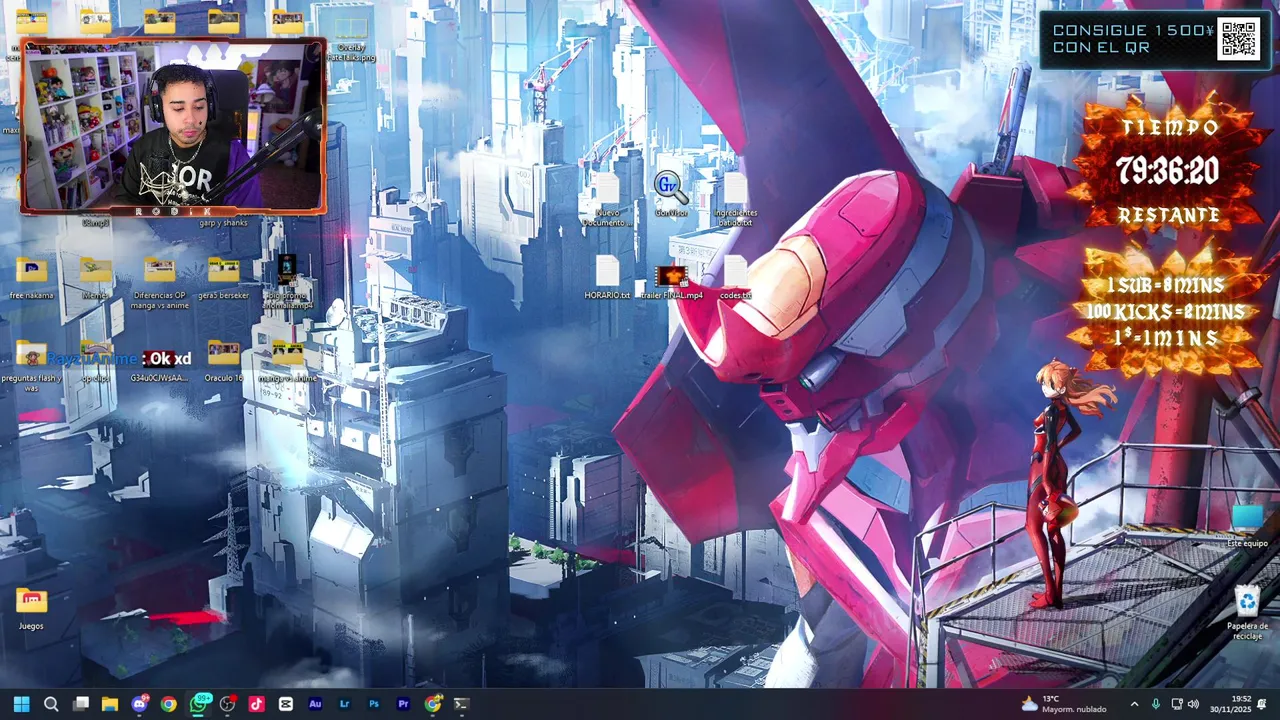
Task: Open the Windows Start menu
Action: coord(21,704)
